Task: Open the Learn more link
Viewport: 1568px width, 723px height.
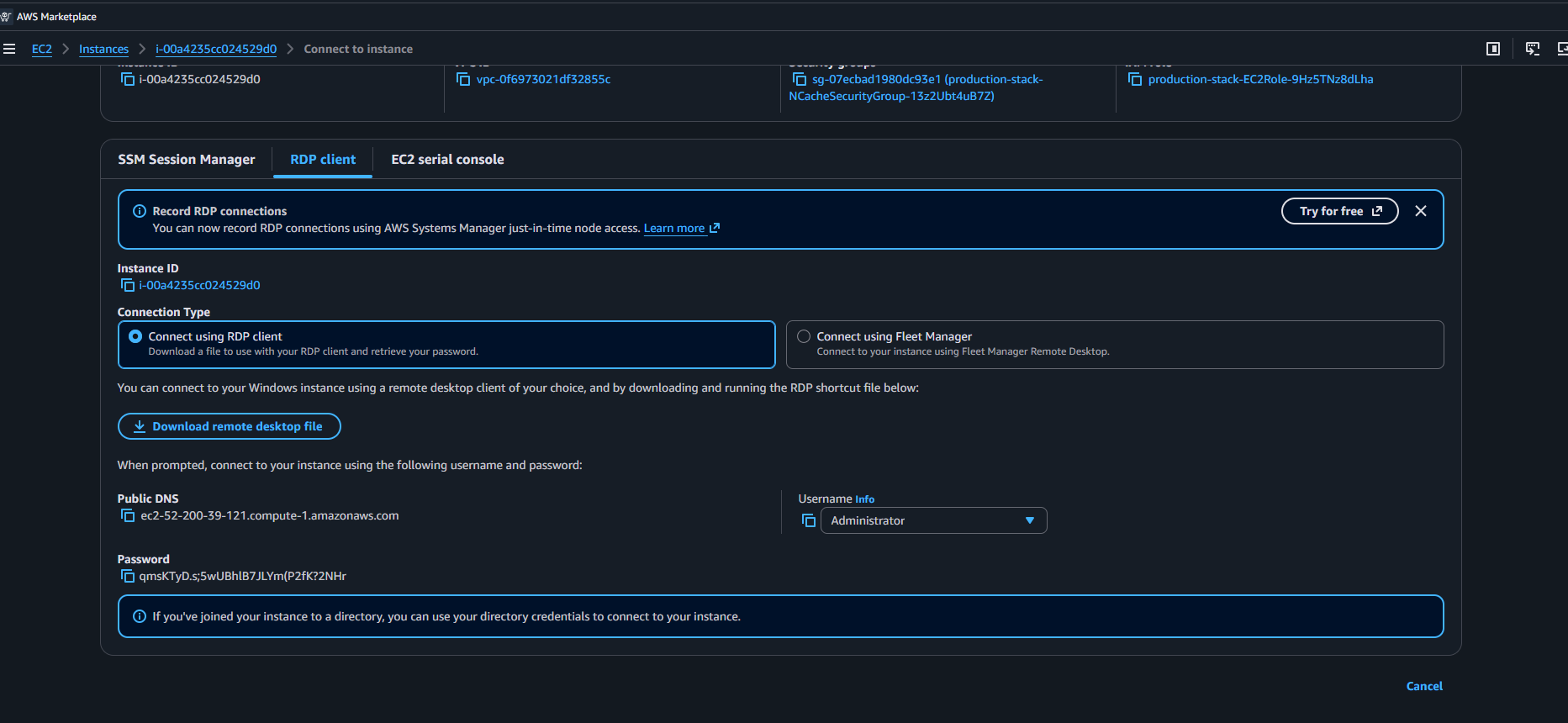Action: coord(681,228)
